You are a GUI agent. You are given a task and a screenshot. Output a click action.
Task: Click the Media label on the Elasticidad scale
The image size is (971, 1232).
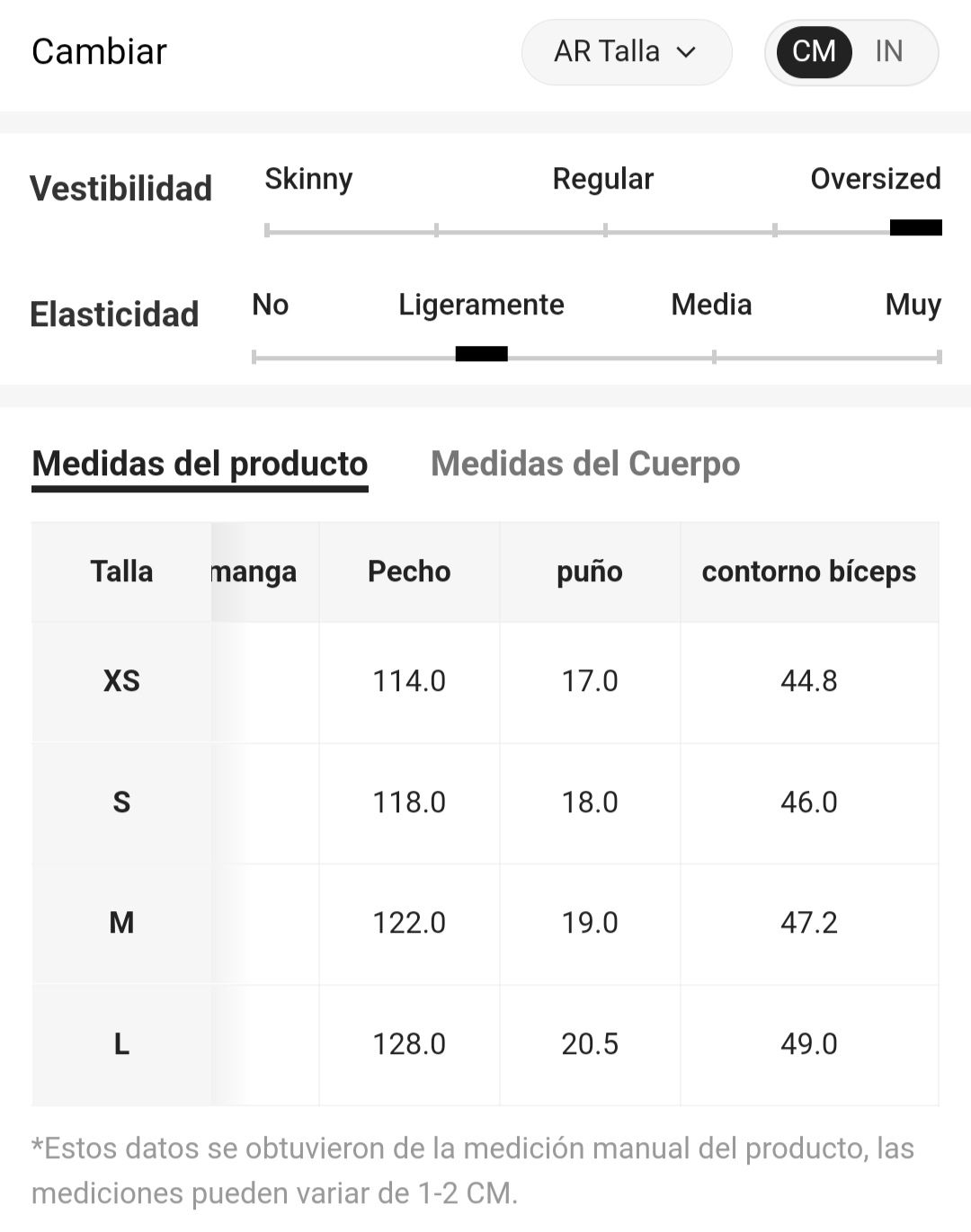click(711, 305)
